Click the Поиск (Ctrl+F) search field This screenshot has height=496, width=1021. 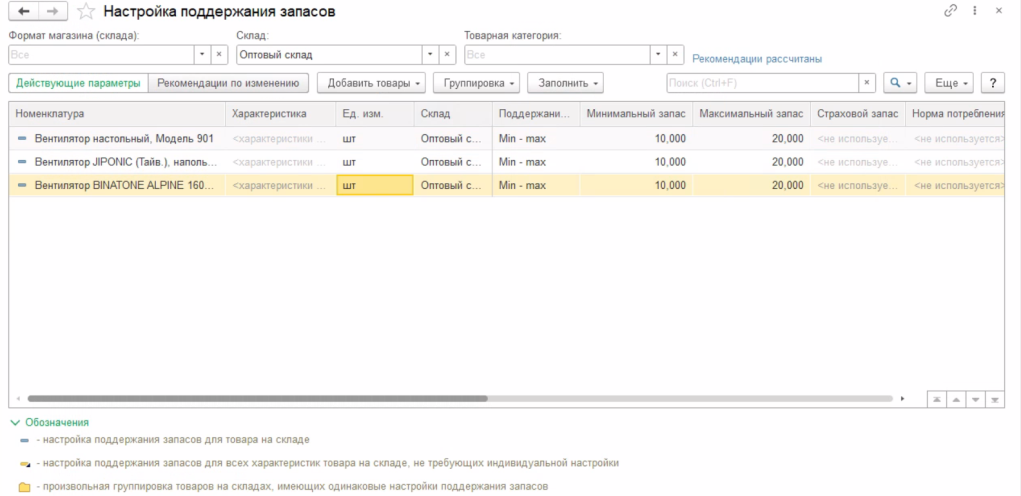tap(762, 83)
